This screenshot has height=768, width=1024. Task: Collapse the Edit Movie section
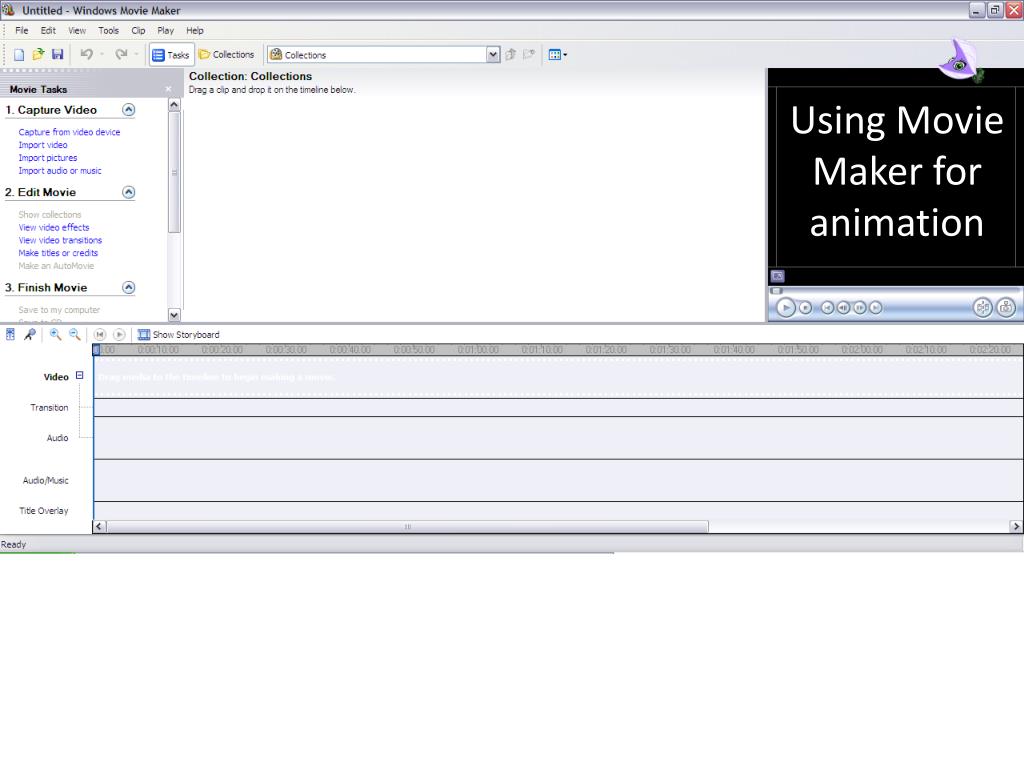click(129, 192)
